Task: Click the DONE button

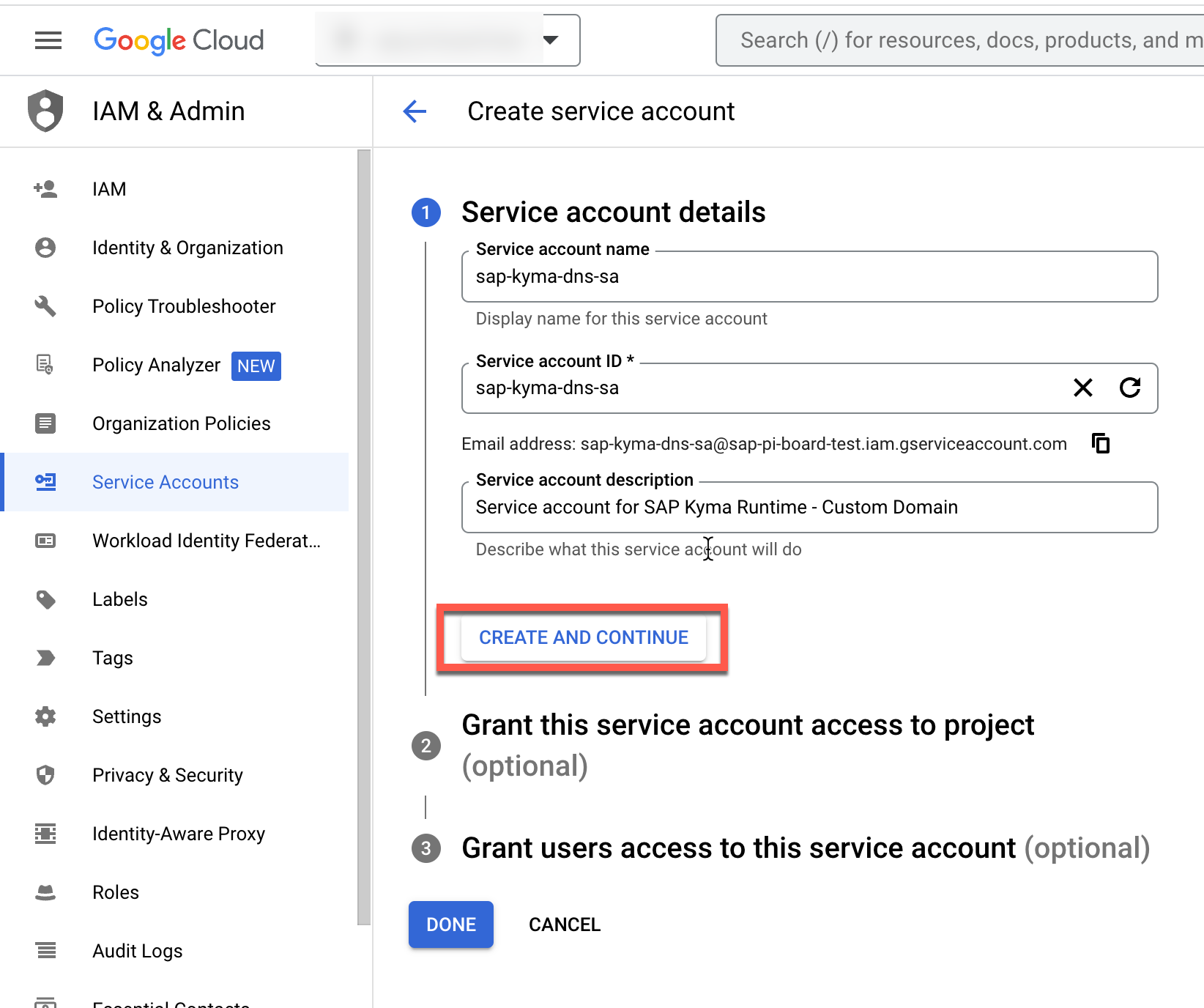Action: 451,924
